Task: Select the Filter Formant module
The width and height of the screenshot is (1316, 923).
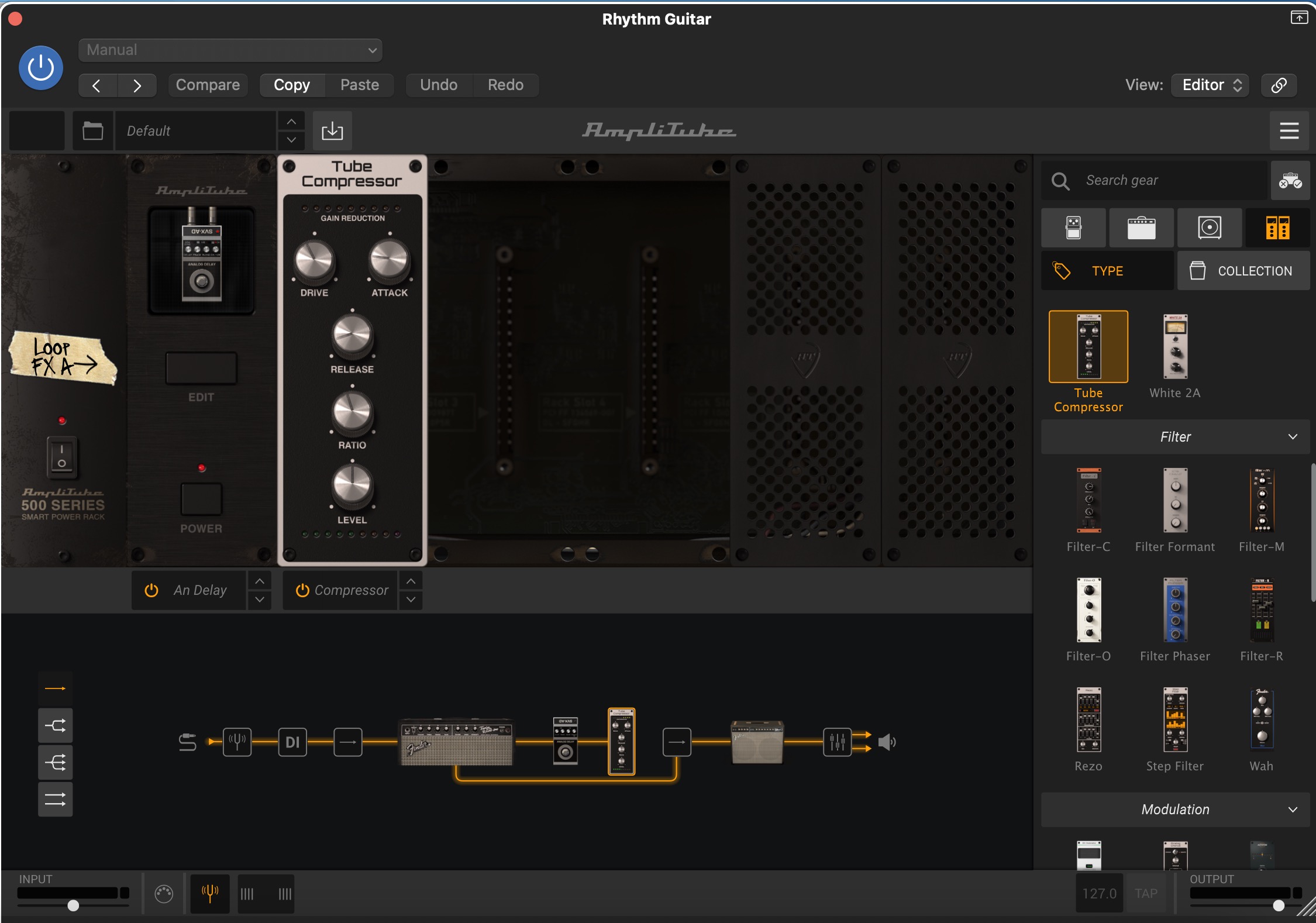Action: 1175,500
